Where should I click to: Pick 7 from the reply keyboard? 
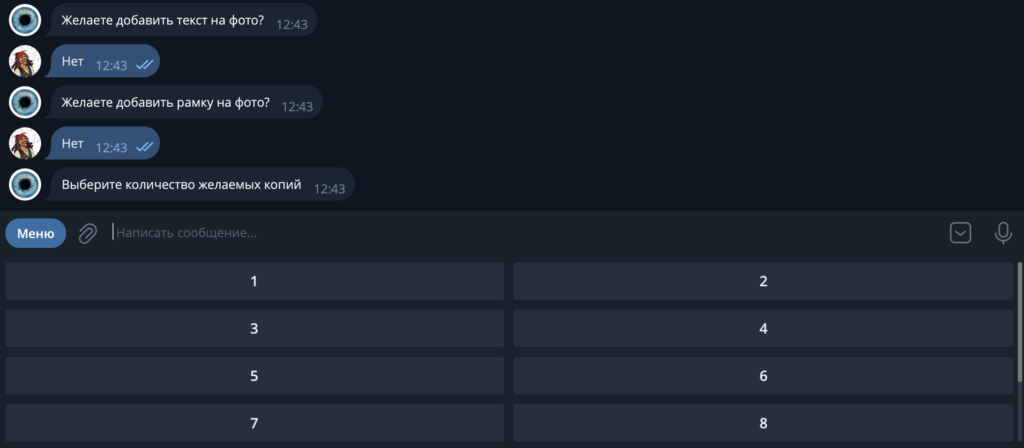[254, 423]
